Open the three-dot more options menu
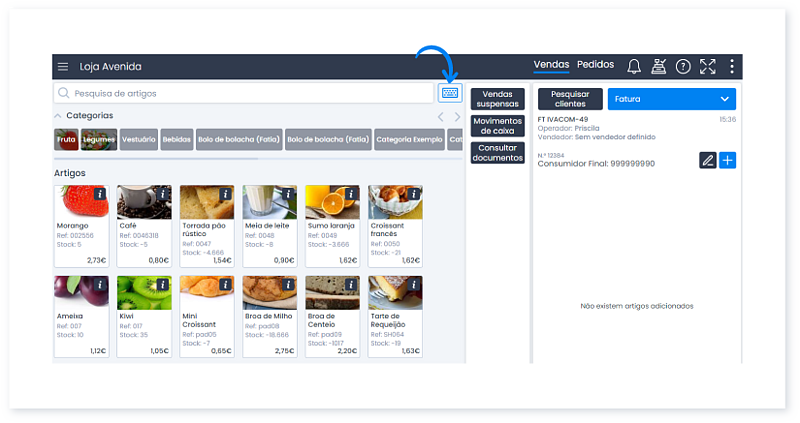Image resolution: width=800 pixels, height=423 pixels. tap(732, 66)
